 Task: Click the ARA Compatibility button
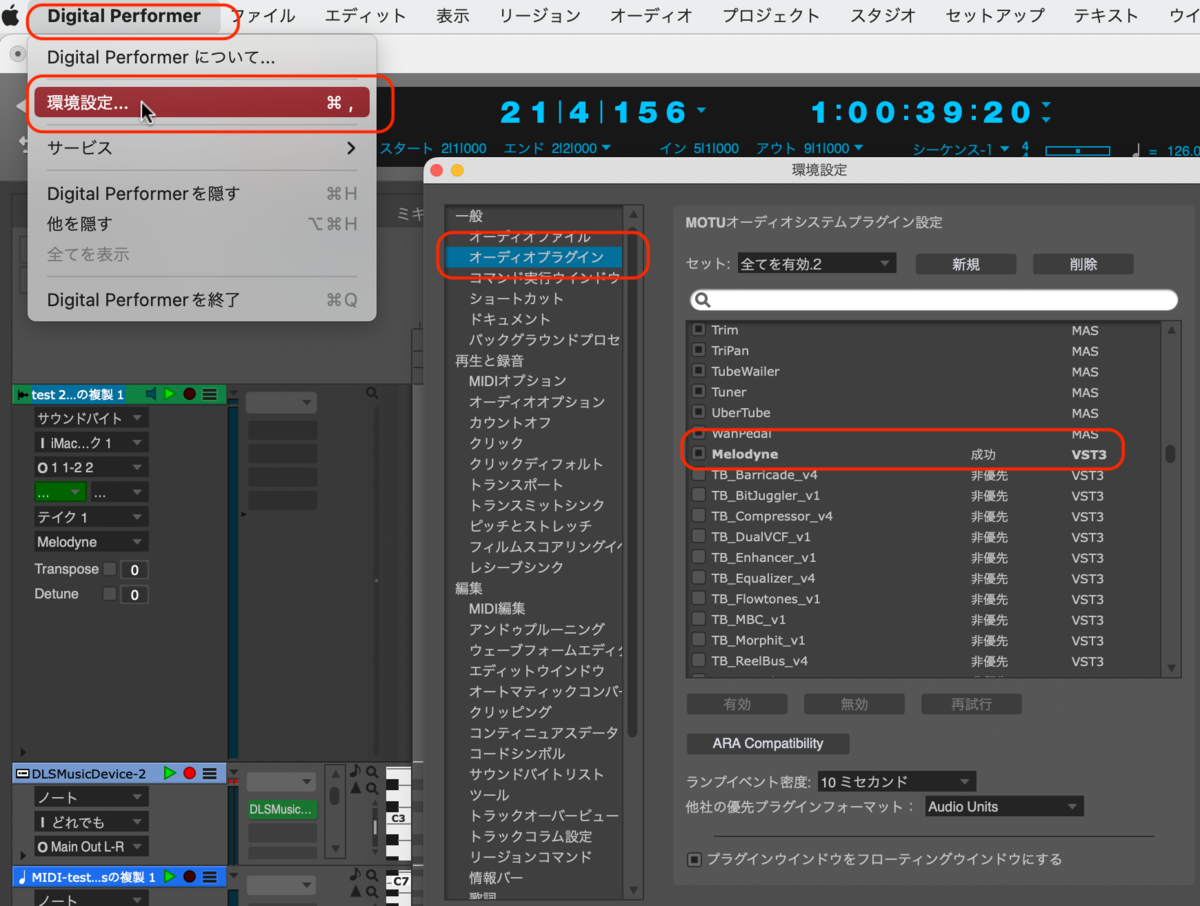[x=768, y=744]
